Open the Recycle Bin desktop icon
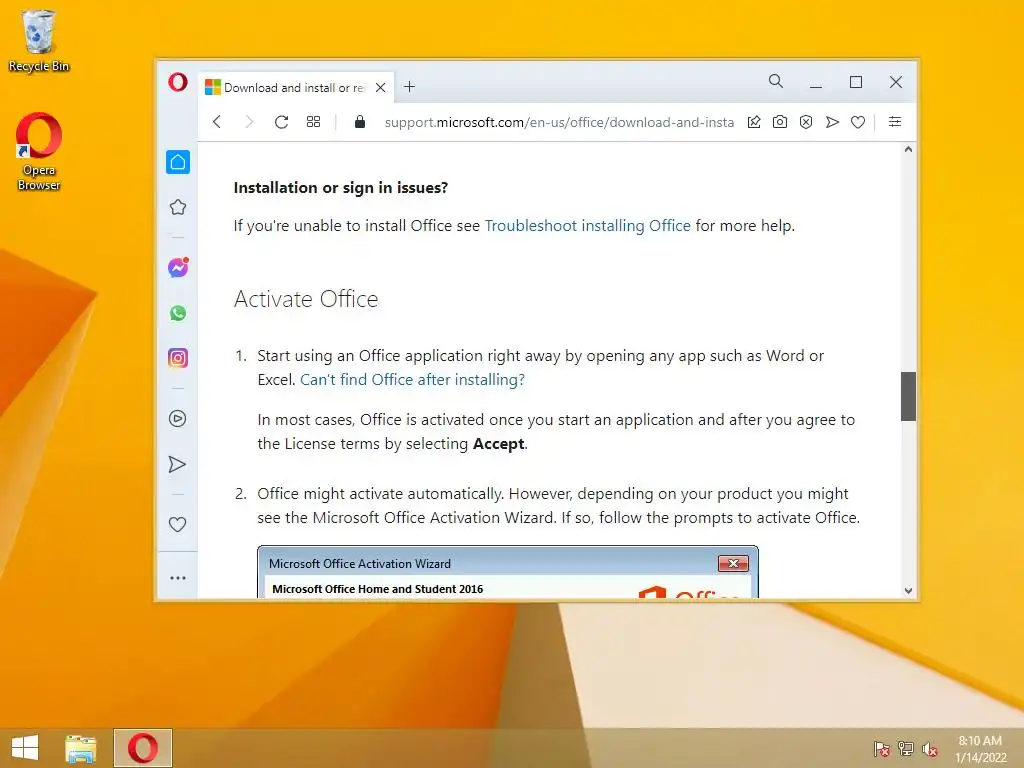 click(x=39, y=40)
